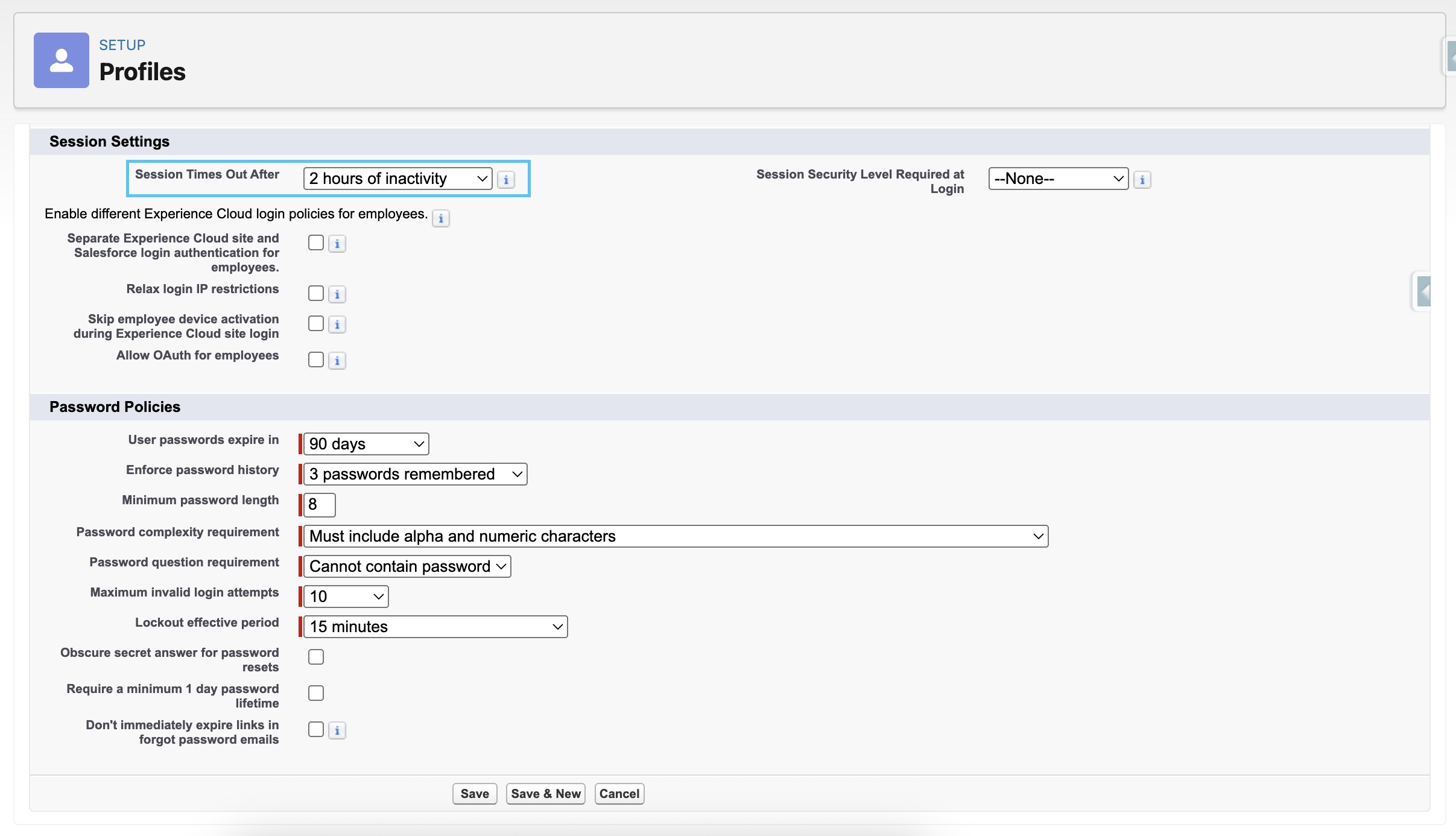Click the Minimum password length field
Screen dimensions: 1456x836
pyautogui.click(x=319, y=505)
